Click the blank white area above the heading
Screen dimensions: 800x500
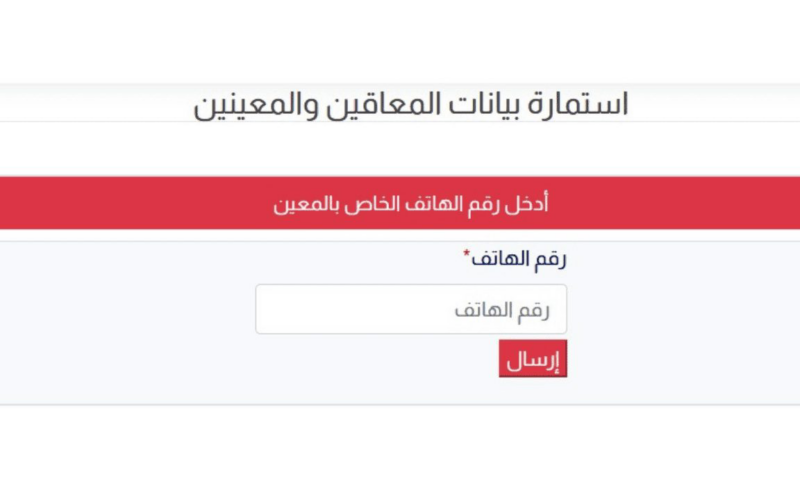[400, 40]
